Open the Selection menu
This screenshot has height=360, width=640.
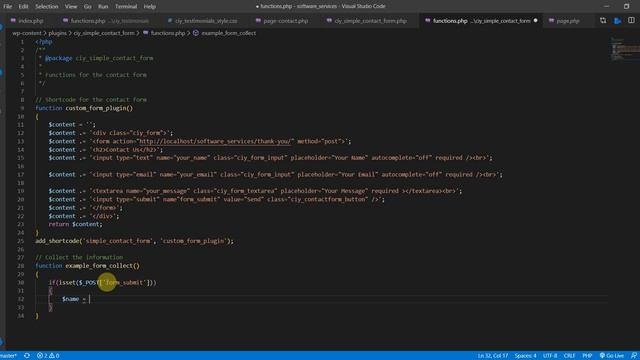(47, 7)
